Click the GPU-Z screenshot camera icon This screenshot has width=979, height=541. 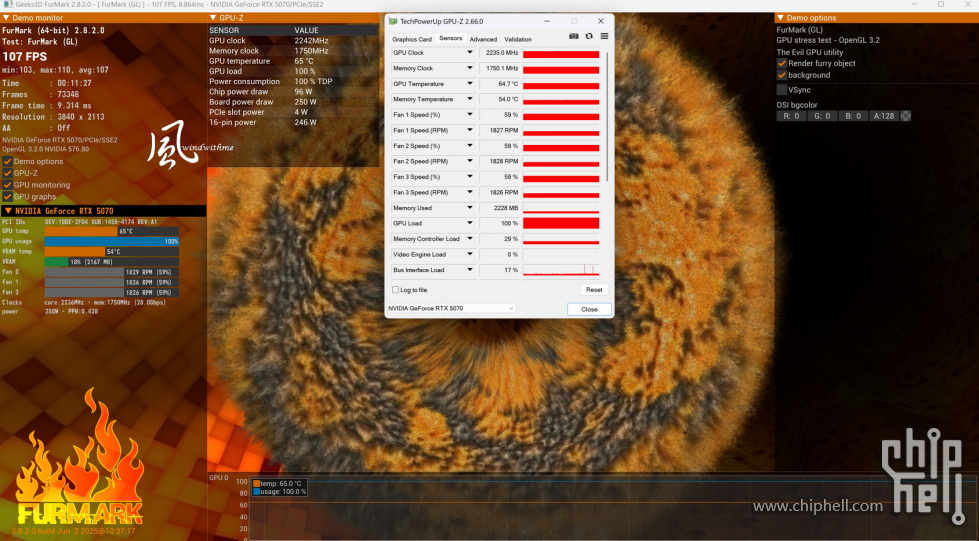coord(573,36)
